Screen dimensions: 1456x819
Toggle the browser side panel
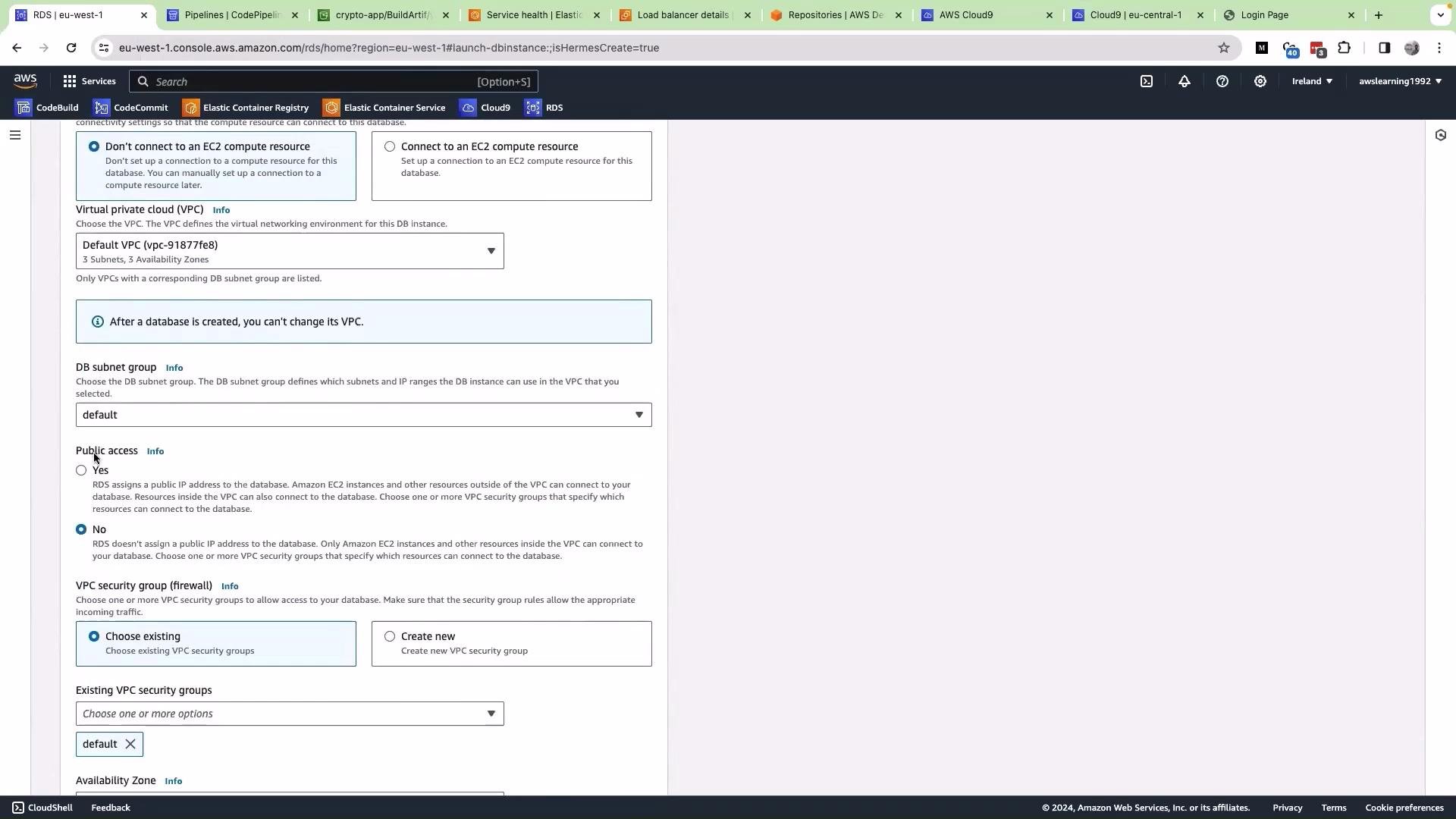pos(1385,48)
